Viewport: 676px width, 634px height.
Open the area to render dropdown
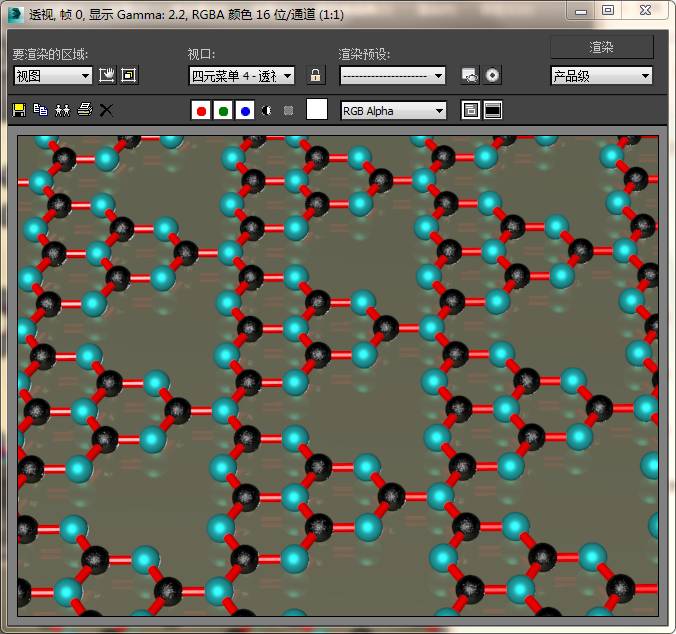click(53, 76)
